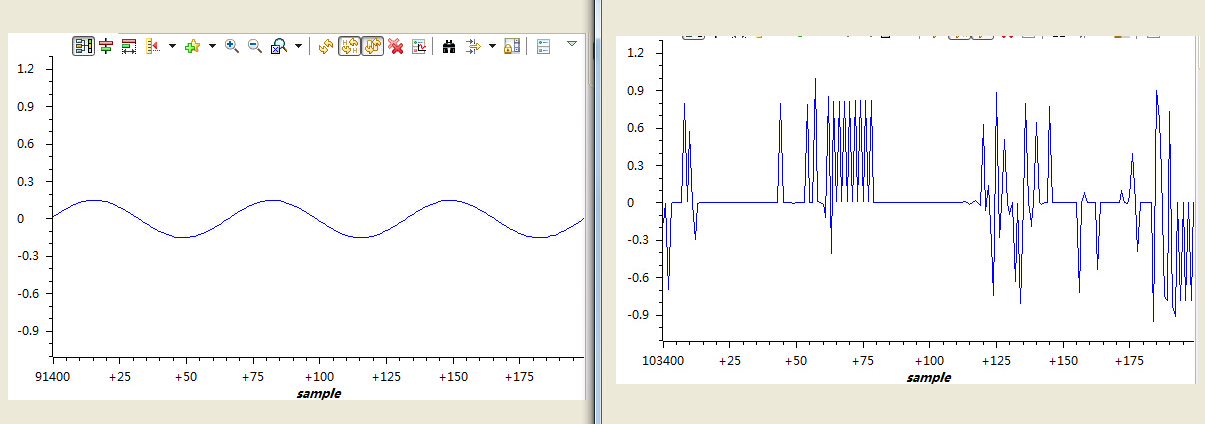Viewport: 1205px width, 424px height.
Task: Select the measurement marker ruler icon
Action: [129, 46]
